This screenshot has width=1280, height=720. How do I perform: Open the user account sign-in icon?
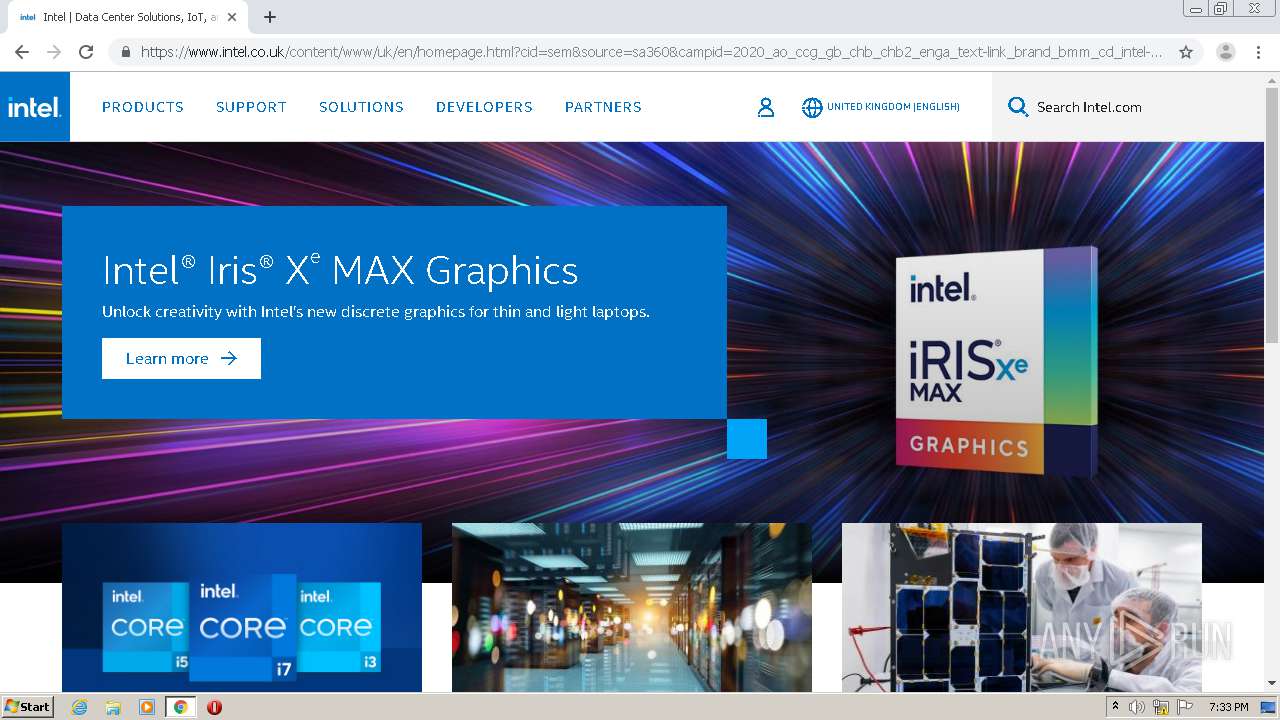coord(766,107)
